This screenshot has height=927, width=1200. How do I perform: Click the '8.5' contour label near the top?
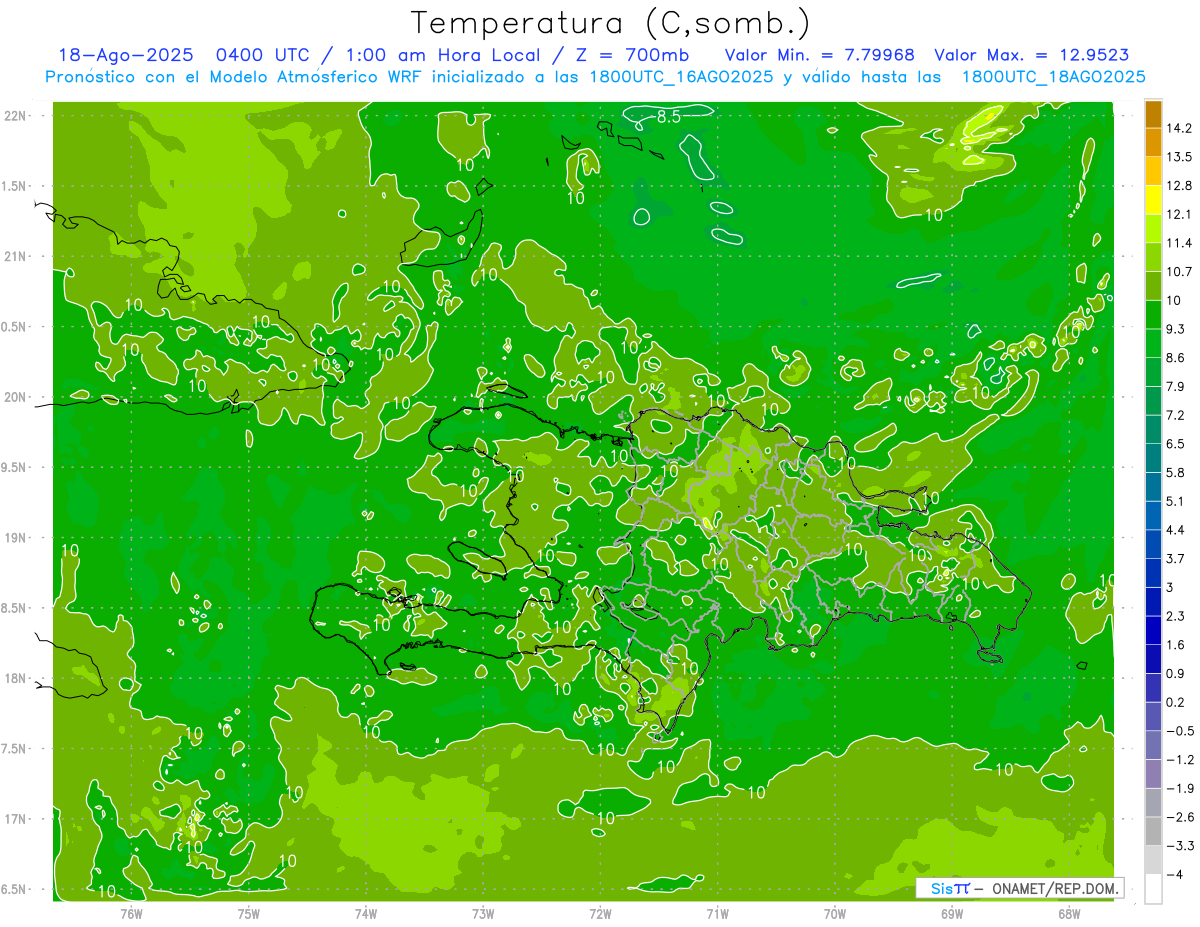(667, 117)
